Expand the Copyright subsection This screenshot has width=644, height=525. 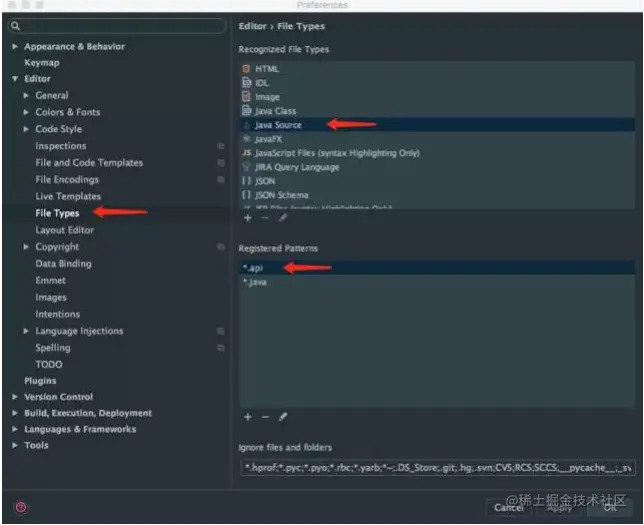26,247
